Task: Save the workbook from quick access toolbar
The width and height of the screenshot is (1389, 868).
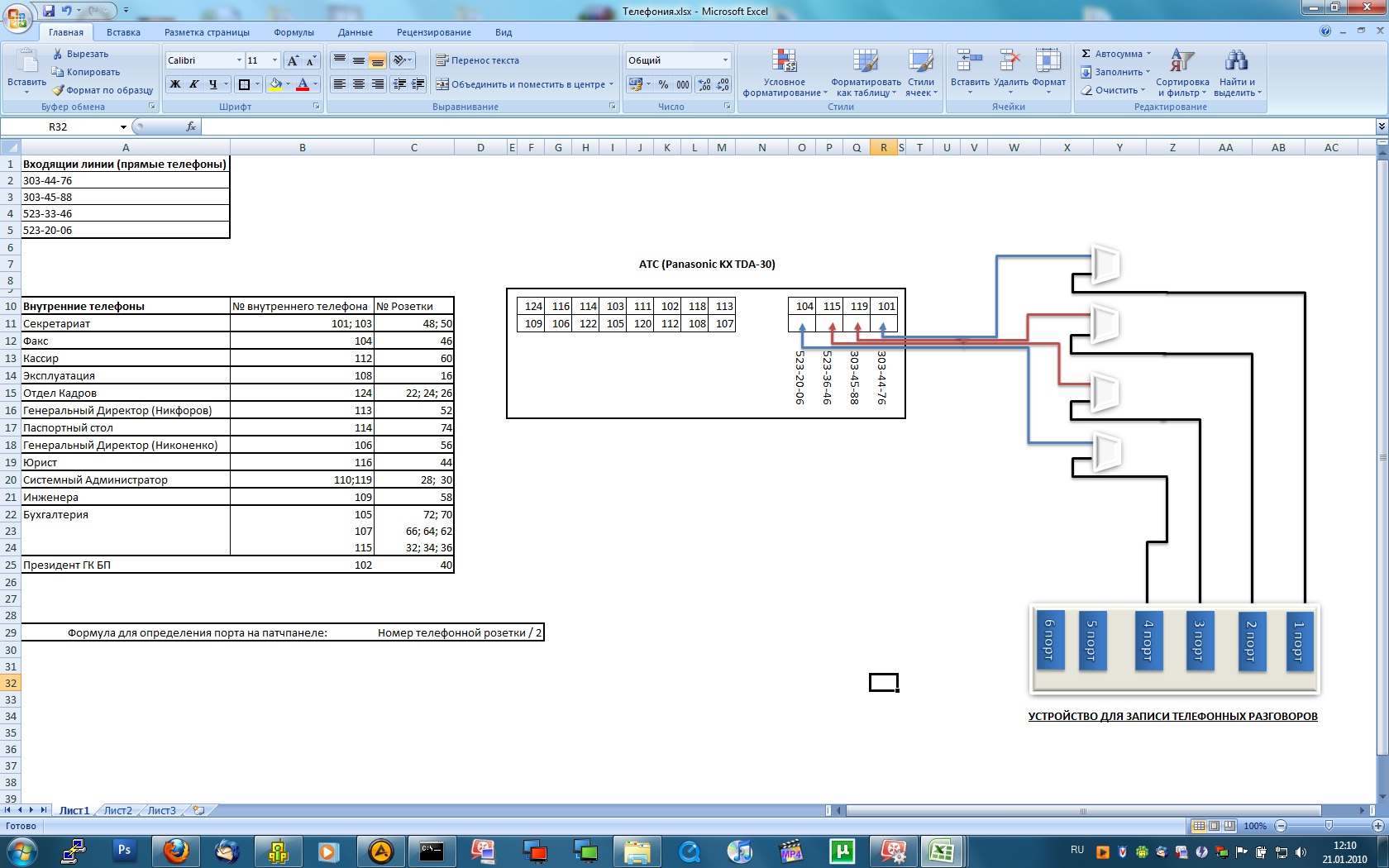Action: (x=49, y=11)
